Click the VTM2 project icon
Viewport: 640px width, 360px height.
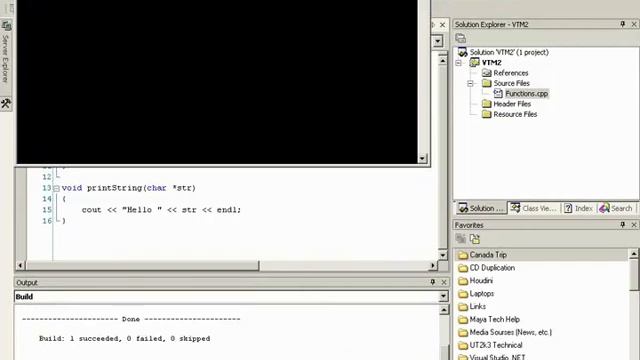(x=474, y=62)
